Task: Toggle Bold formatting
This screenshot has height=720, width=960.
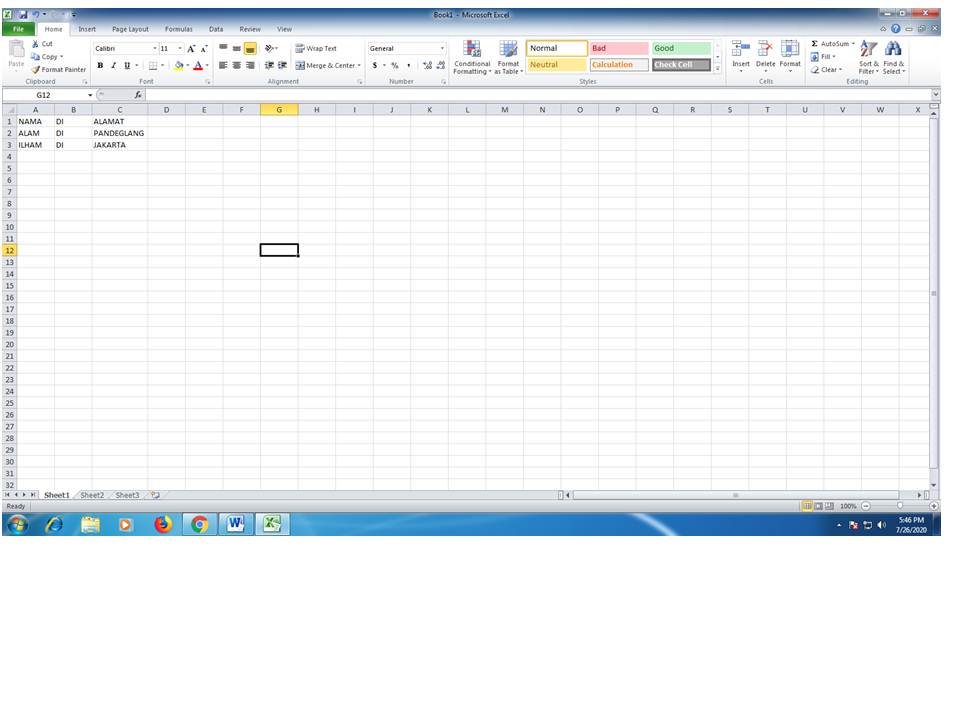Action: [100, 66]
